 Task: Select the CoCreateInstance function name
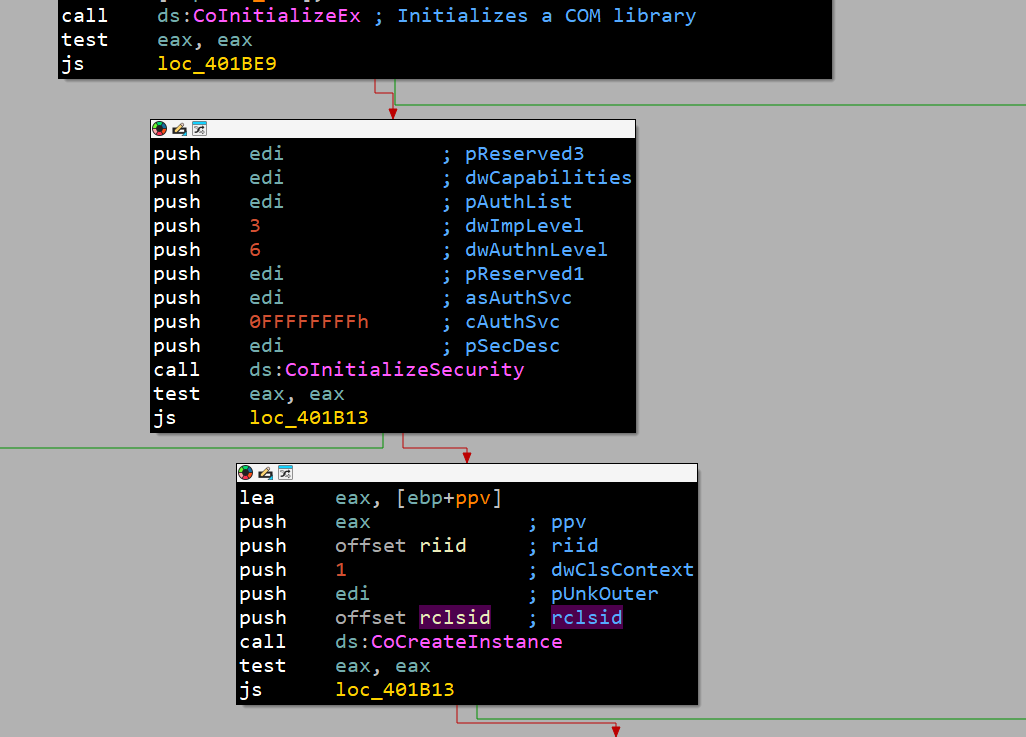tap(467, 641)
